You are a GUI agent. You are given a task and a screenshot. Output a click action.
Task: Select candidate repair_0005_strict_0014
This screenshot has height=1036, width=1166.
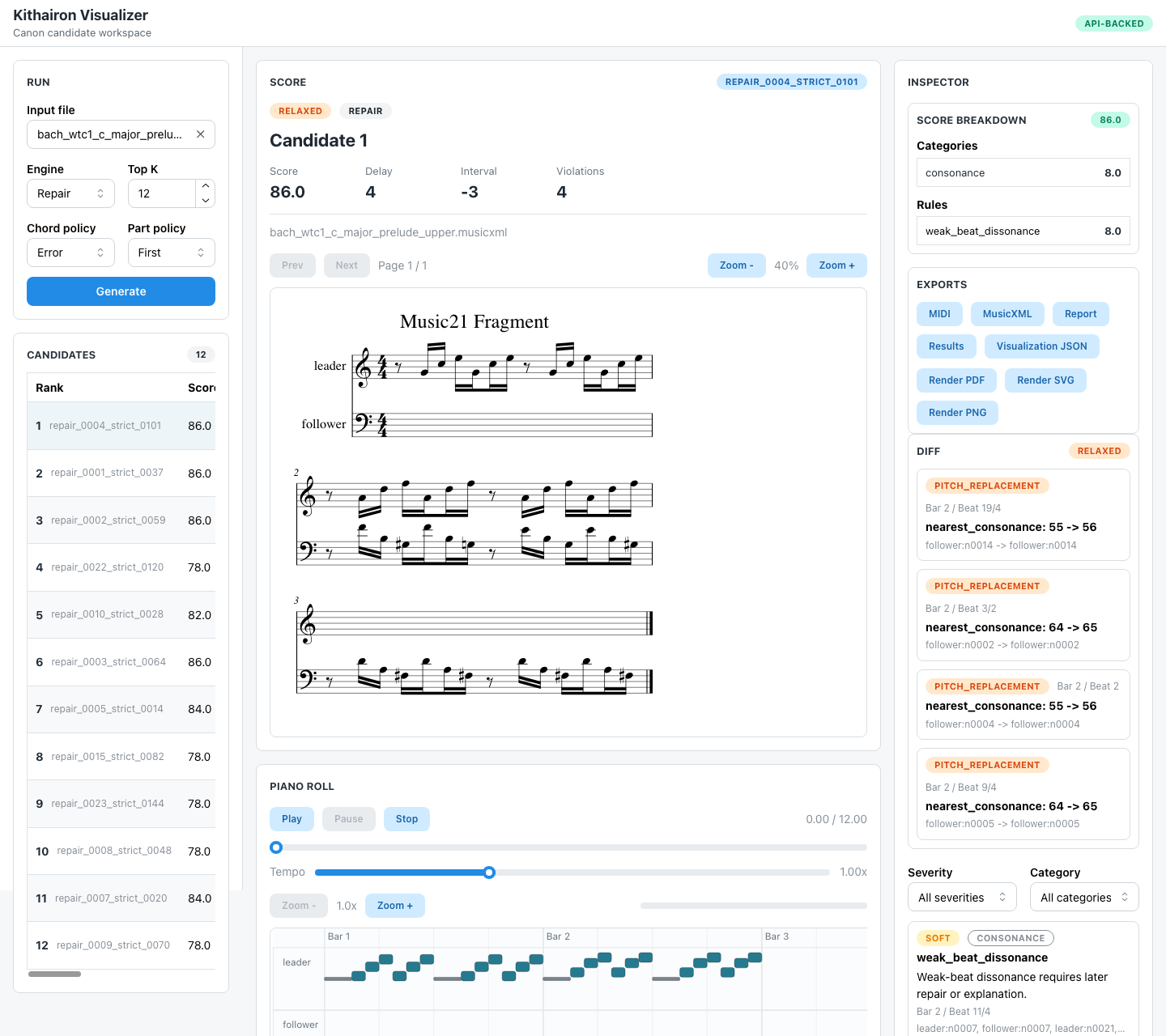coord(121,709)
